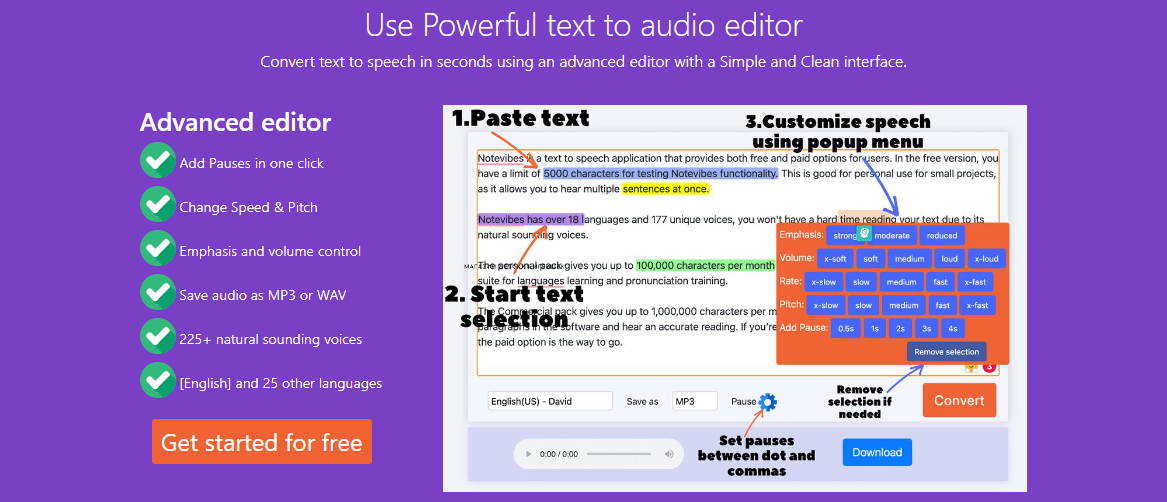Click checkmark icon beside Change Speed & Pitch
This screenshot has height=502, width=1167.
click(x=157, y=205)
